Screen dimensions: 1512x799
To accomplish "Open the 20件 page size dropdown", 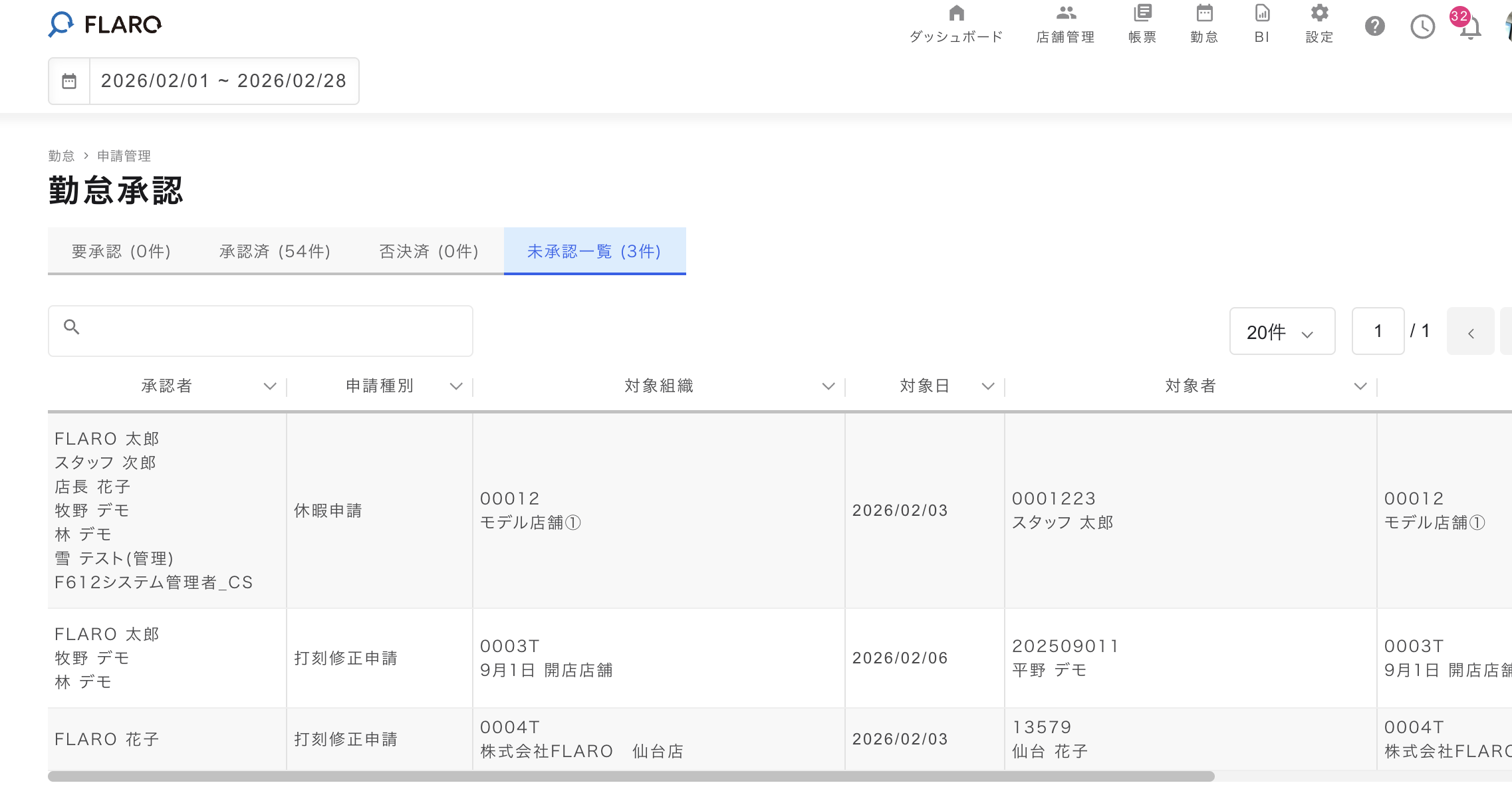I will click(x=1281, y=332).
